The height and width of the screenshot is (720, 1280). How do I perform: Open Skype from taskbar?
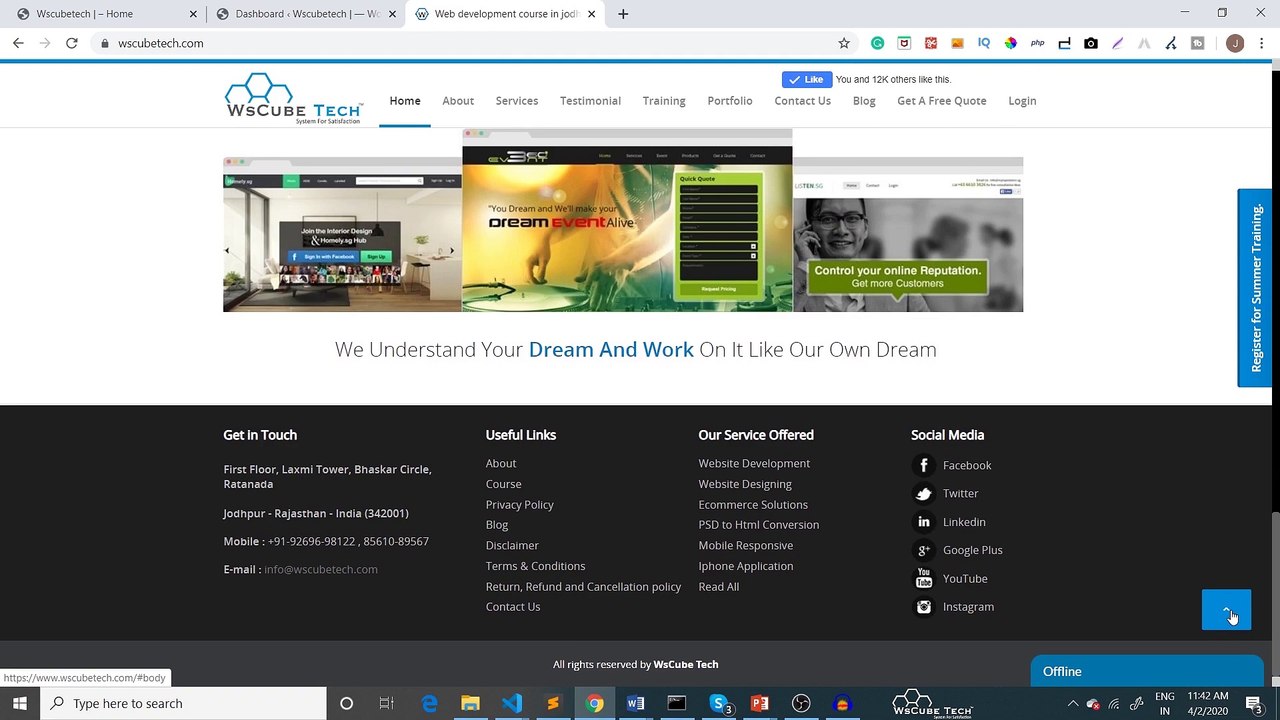point(718,703)
